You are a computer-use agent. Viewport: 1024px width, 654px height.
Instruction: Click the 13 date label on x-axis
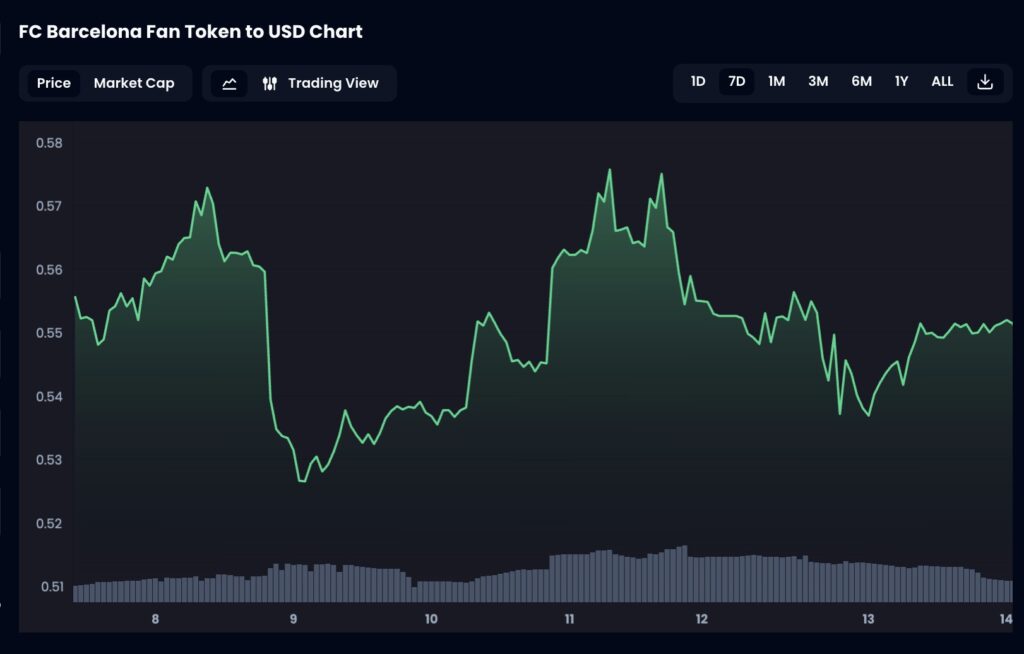[868, 619]
